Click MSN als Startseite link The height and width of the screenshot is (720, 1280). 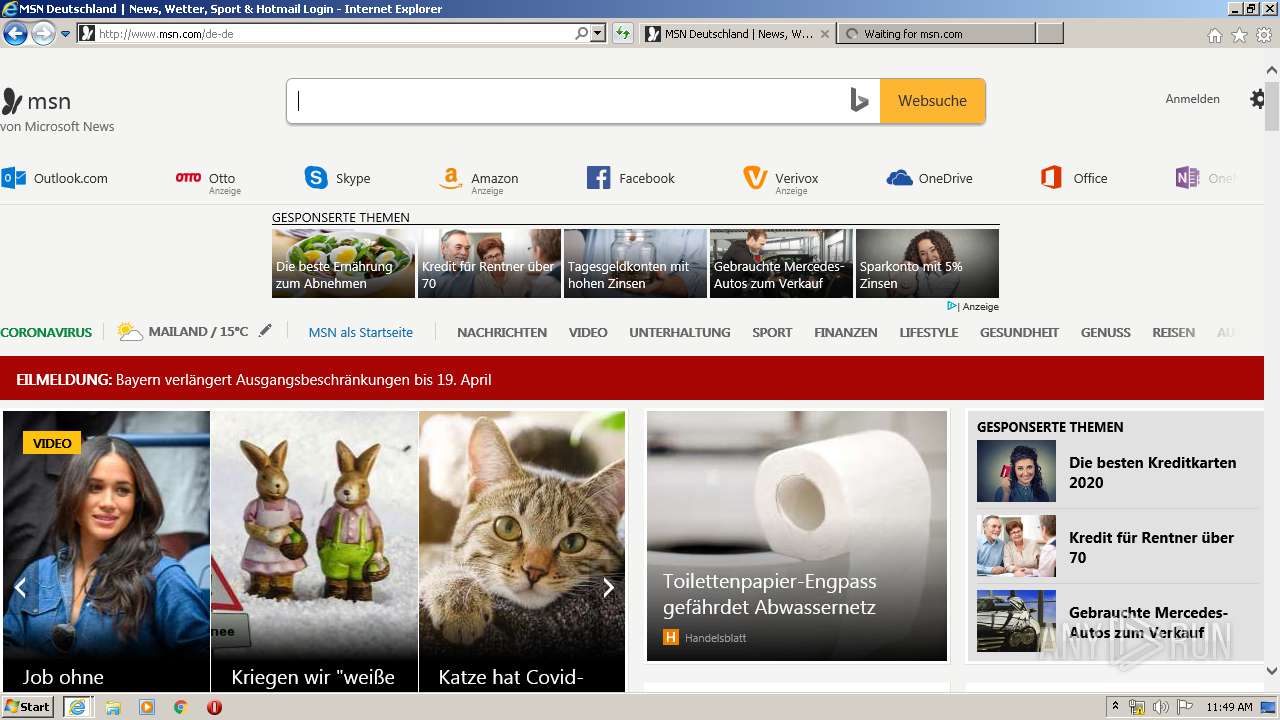pos(361,332)
